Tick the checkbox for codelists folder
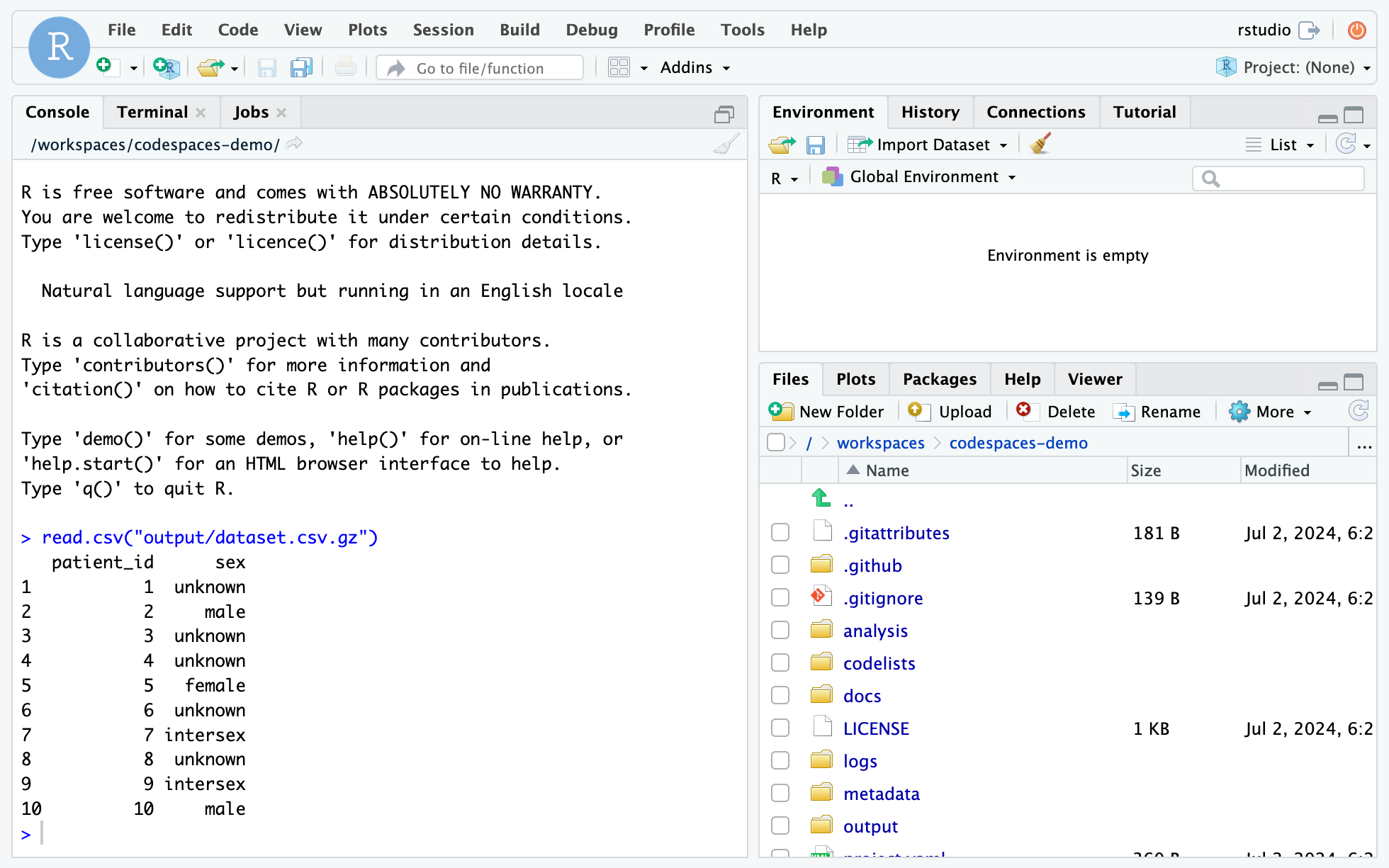The height and width of the screenshot is (868, 1389). pyautogui.click(x=780, y=663)
